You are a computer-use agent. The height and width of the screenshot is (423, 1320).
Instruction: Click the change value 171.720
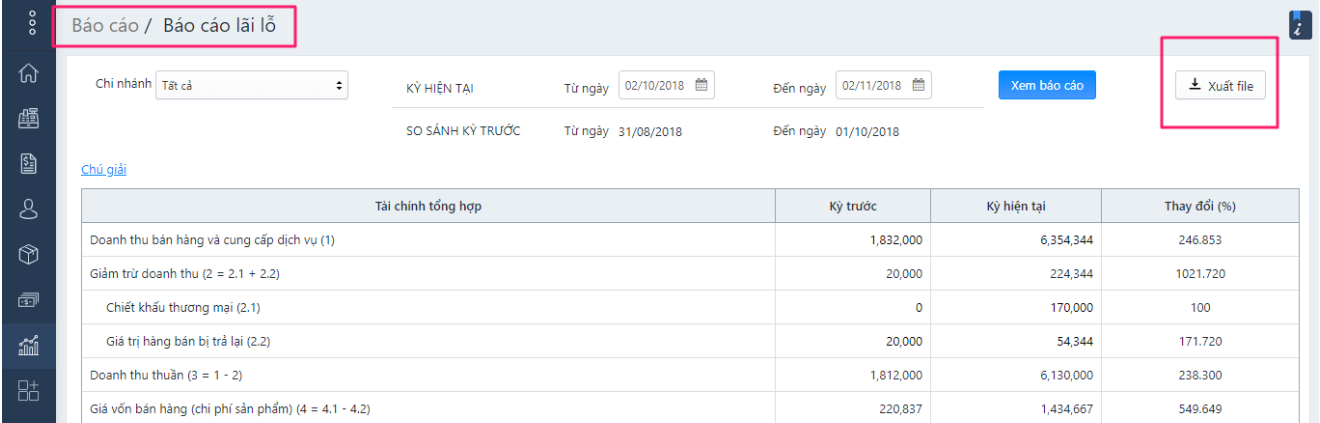coord(1200,342)
